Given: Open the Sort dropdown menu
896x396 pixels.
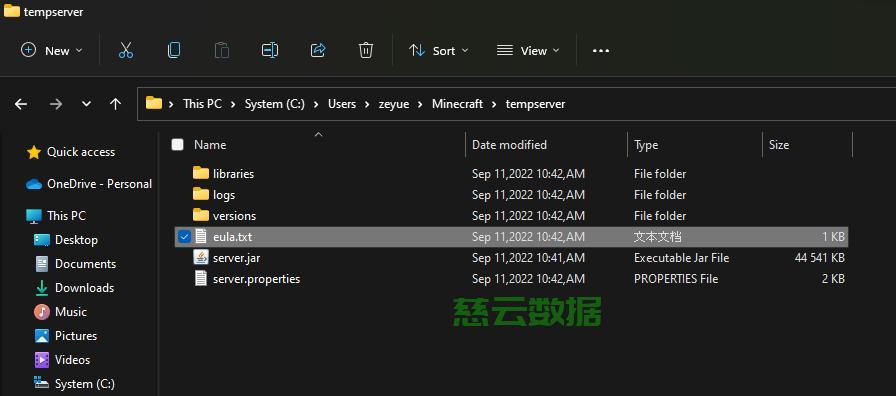Looking at the screenshot, I should tap(439, 50).
